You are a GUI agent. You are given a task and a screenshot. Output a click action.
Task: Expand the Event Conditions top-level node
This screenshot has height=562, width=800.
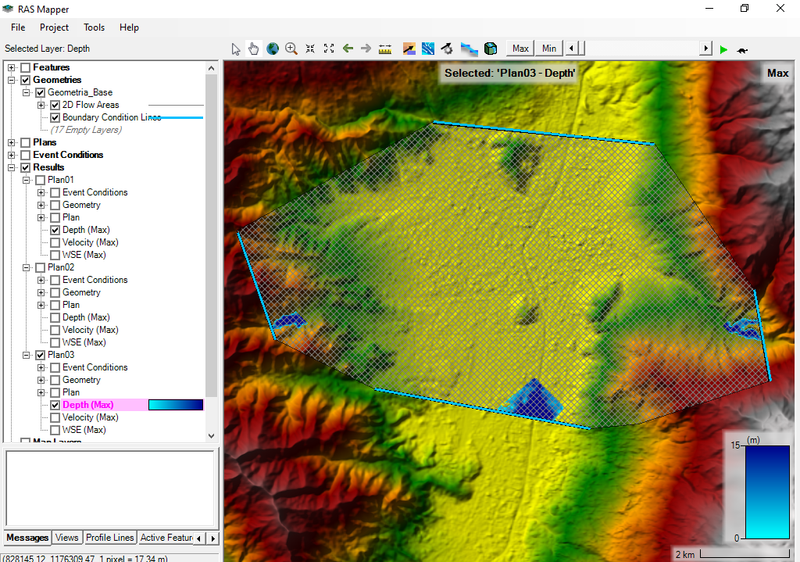pos(11,155)
